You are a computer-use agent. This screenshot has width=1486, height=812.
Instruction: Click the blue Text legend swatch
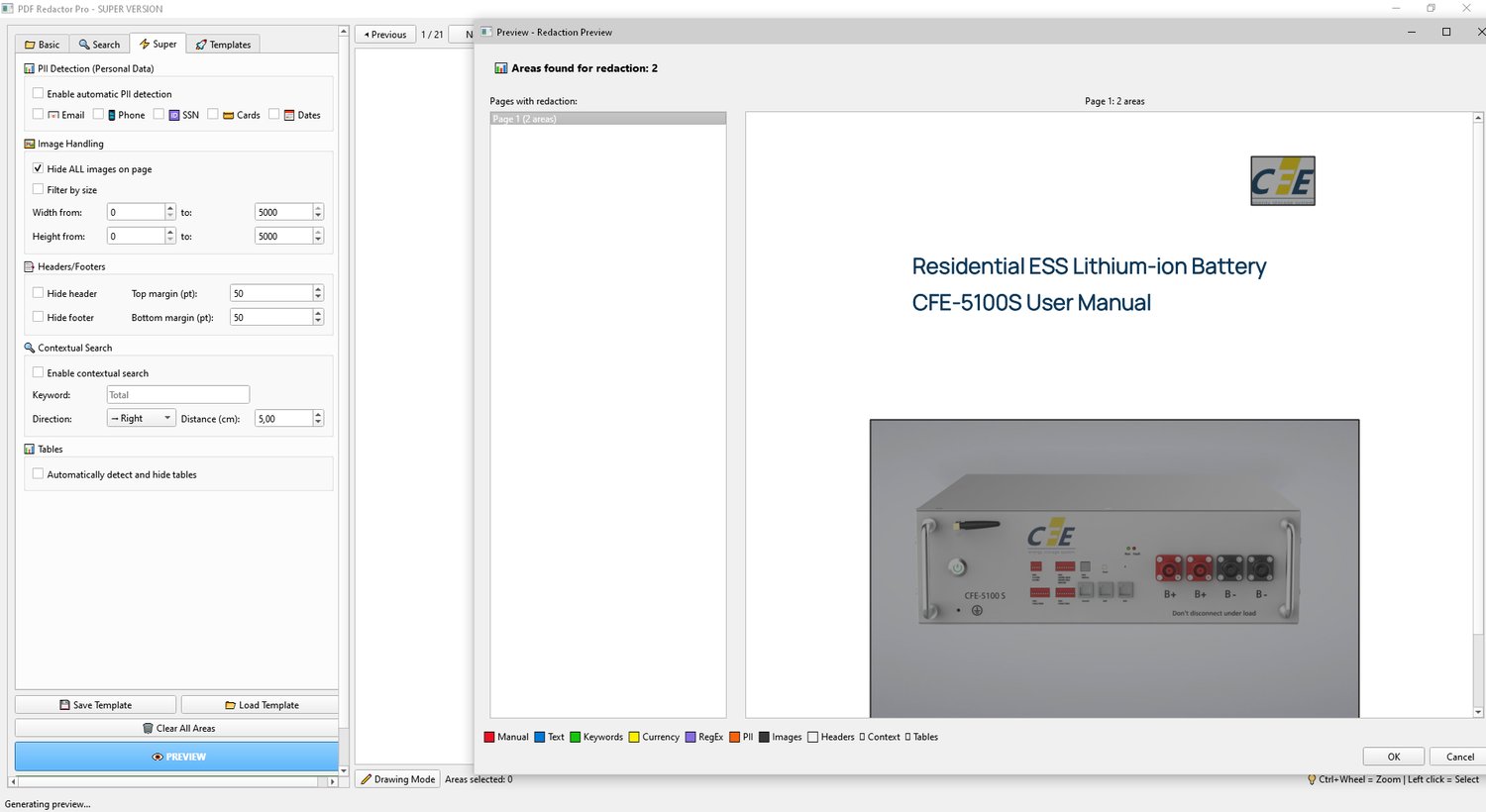(540, 737)
